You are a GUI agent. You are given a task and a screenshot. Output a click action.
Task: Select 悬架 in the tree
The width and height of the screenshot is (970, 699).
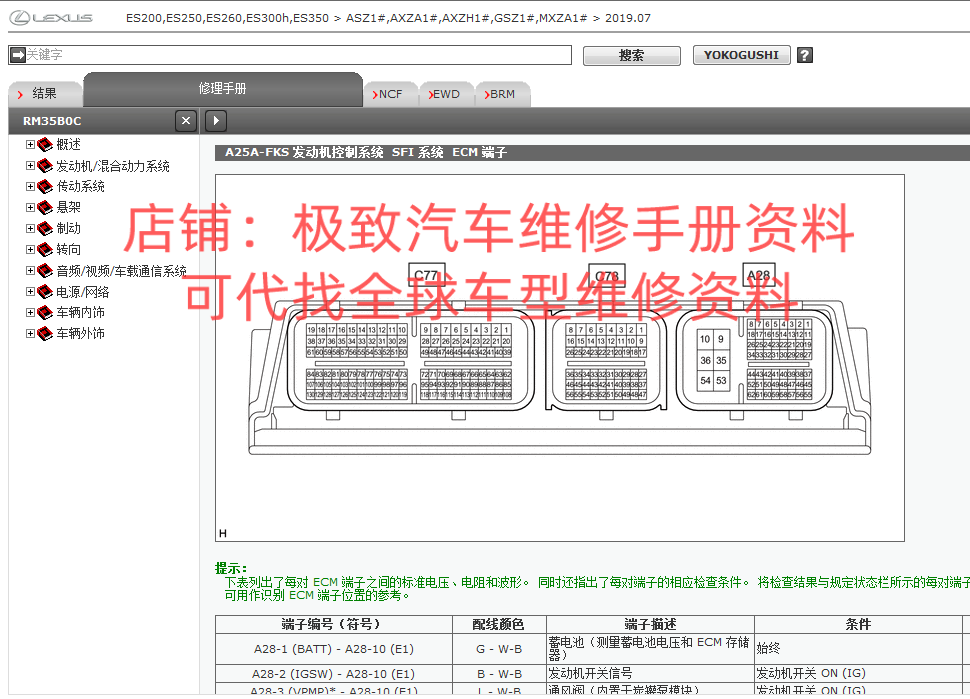click(68, 208)
